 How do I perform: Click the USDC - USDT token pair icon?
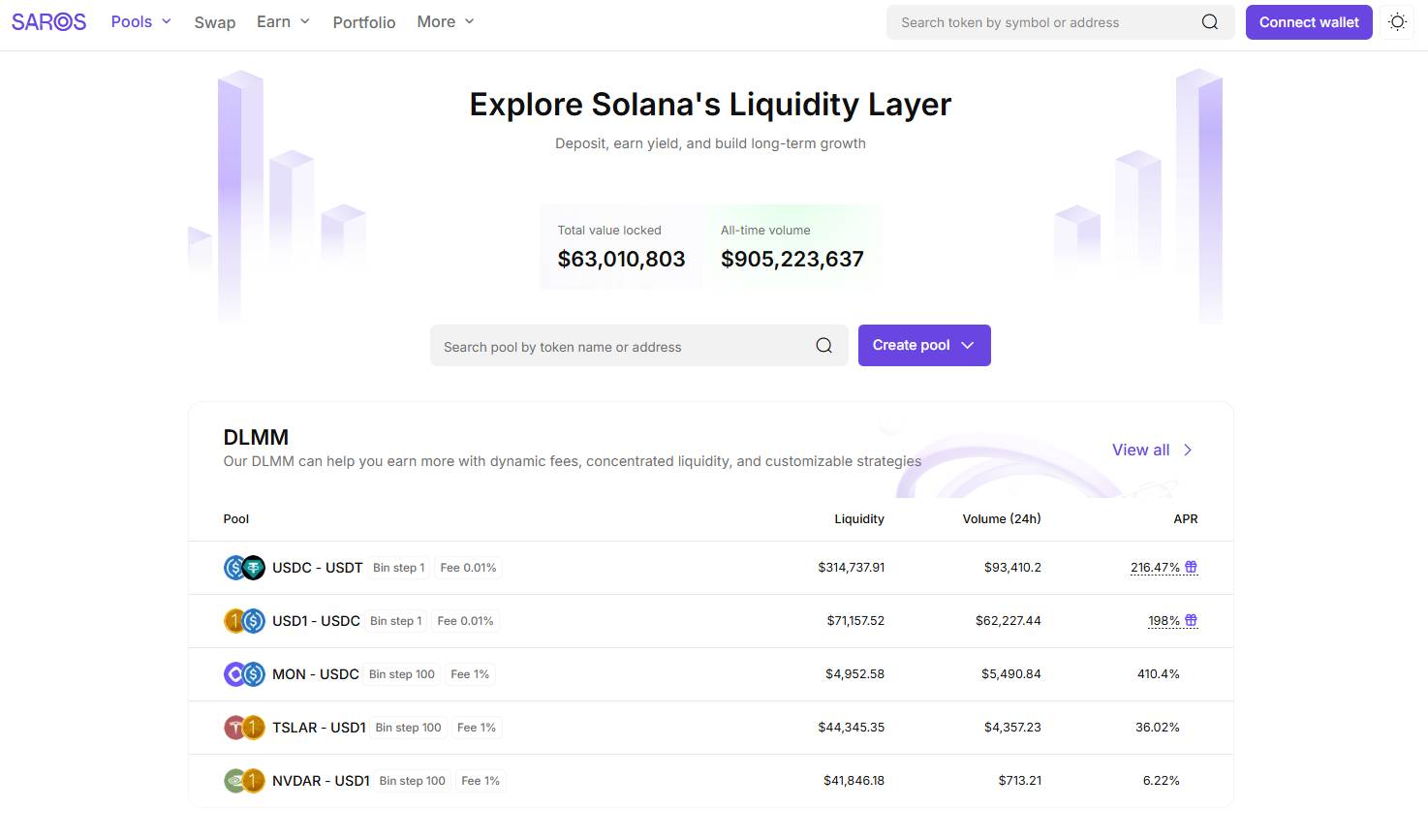click(244, 568)
